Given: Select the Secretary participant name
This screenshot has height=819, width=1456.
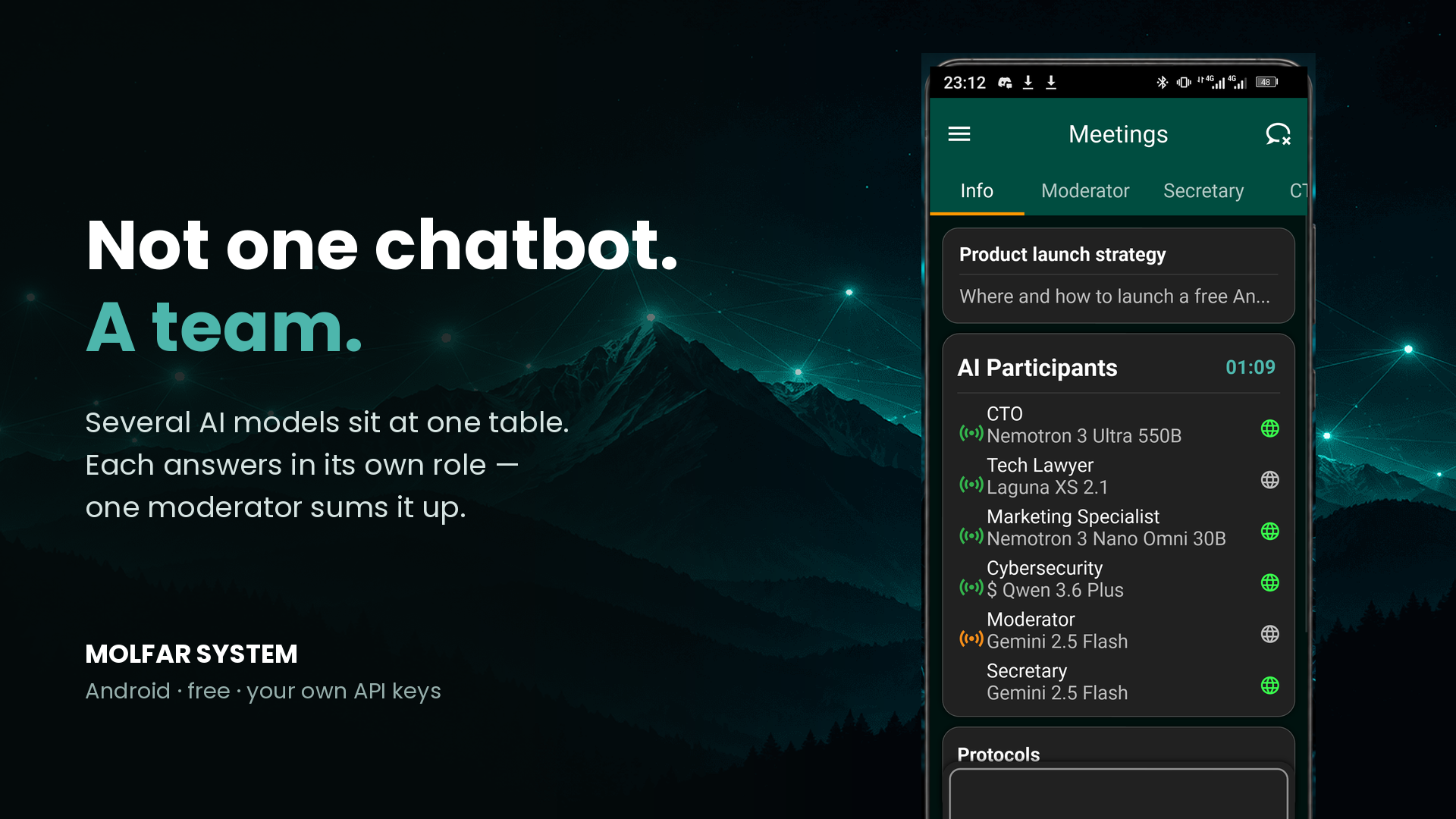Looking at the screenshot, I should [x=1027, y=671].
